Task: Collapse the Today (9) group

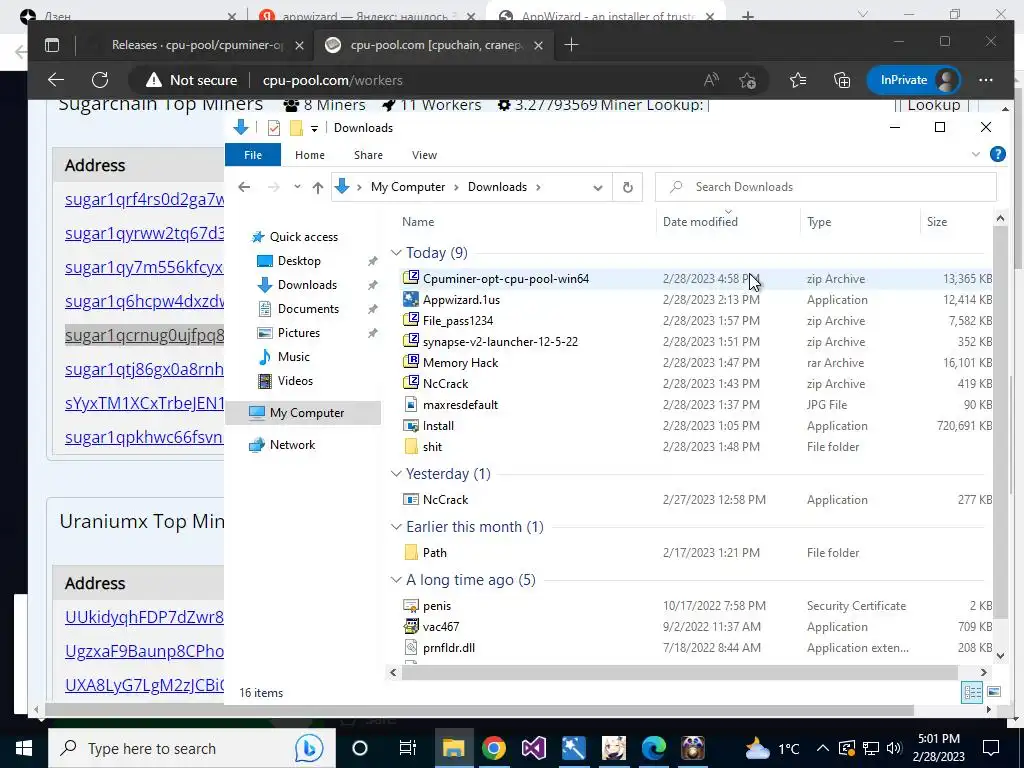Action: point(396,253)
